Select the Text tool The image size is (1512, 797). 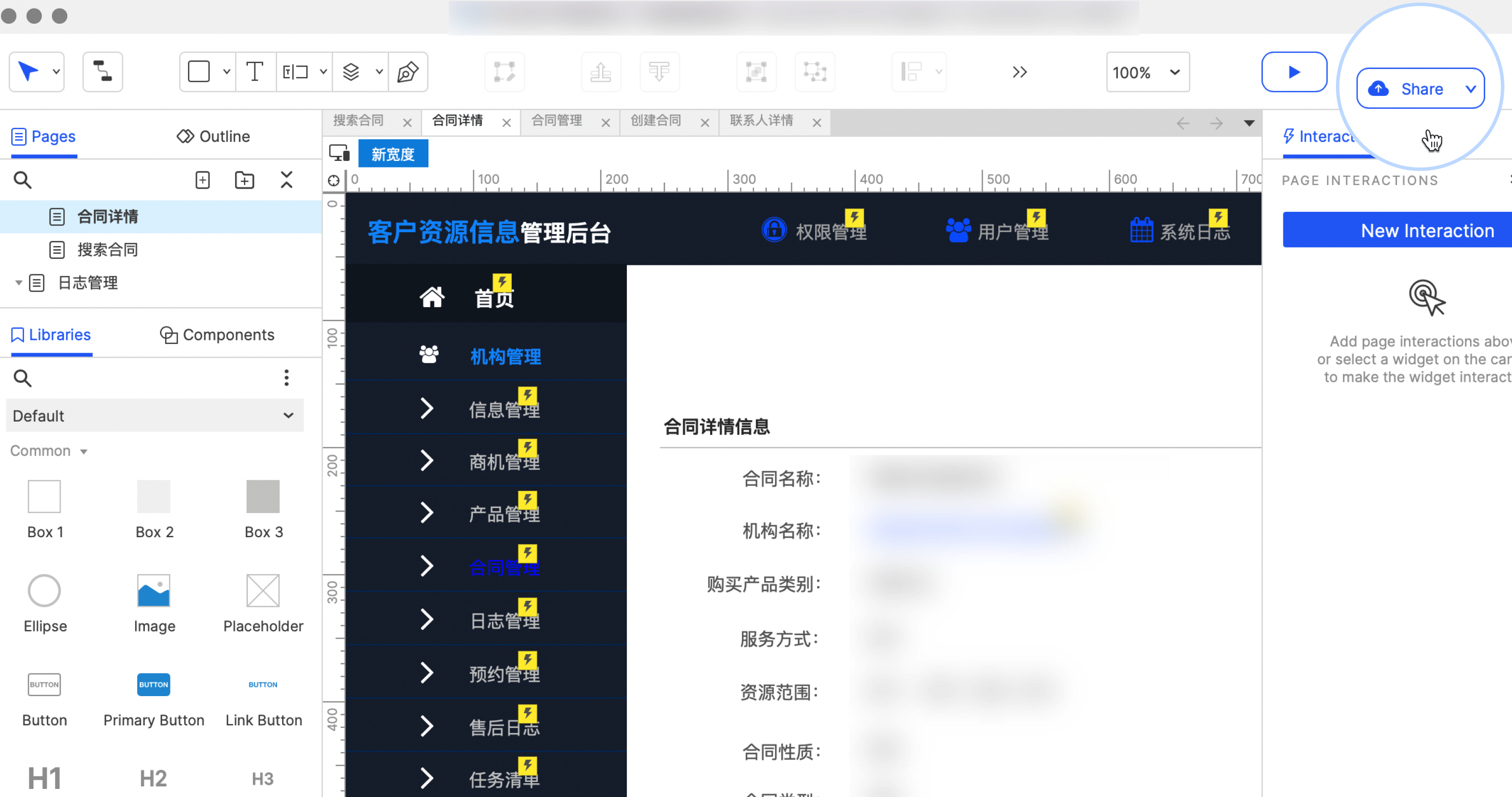click(x=255, y=72)
